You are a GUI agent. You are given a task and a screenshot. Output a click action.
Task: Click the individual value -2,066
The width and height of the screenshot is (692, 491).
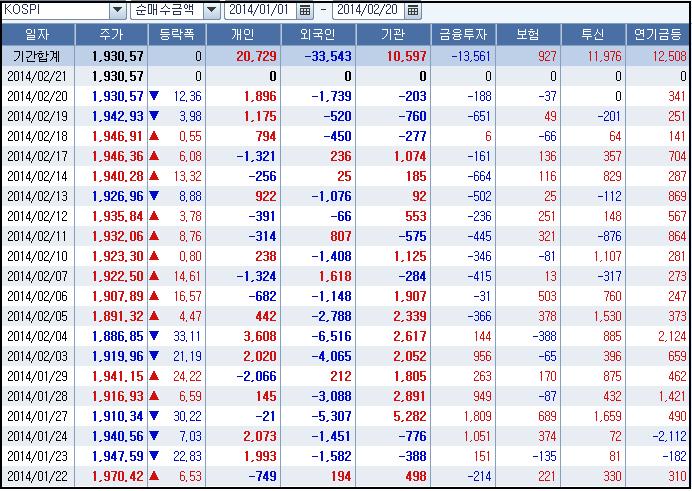(256, 376)
